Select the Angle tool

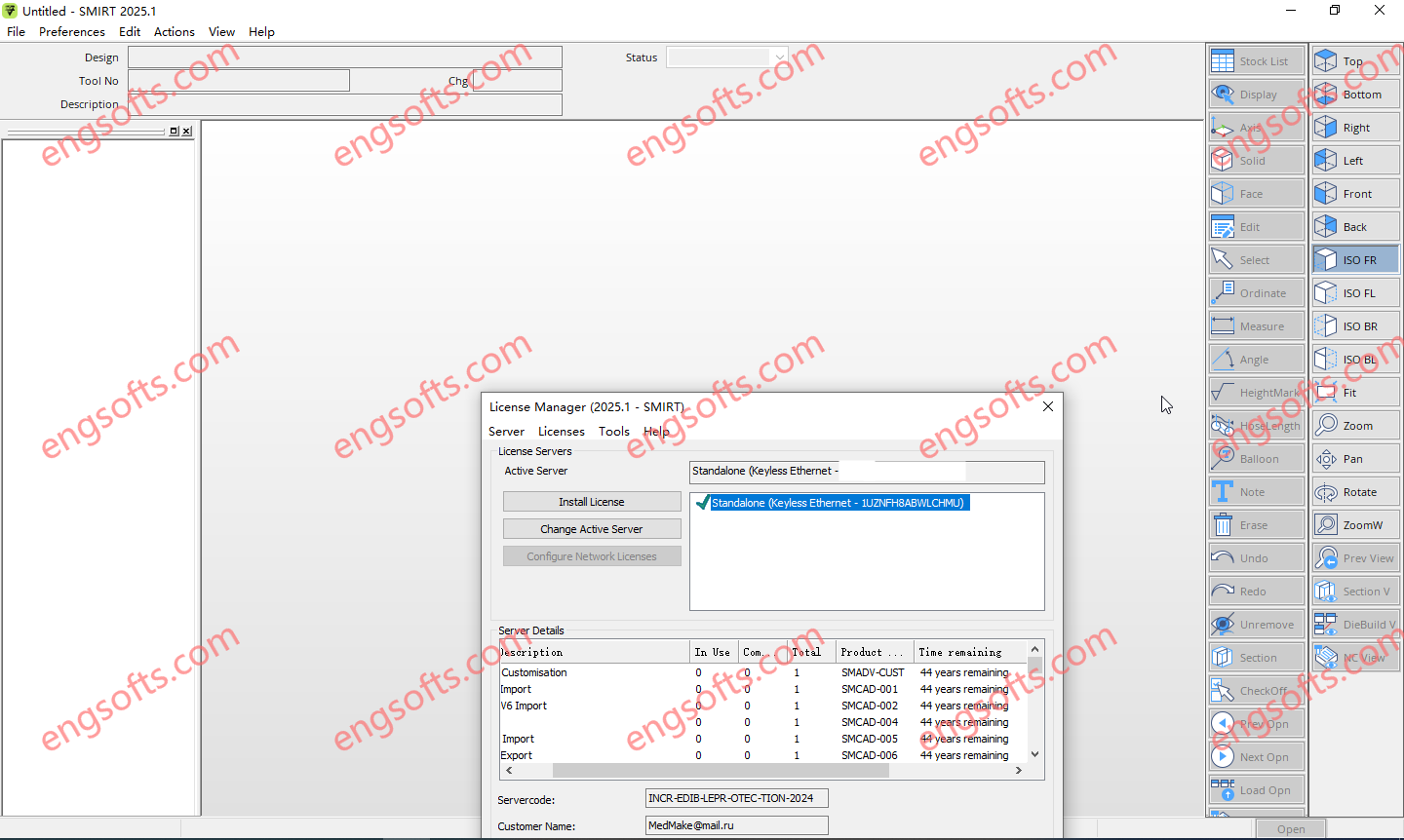pyautogui.click(x=1256, y=360)
